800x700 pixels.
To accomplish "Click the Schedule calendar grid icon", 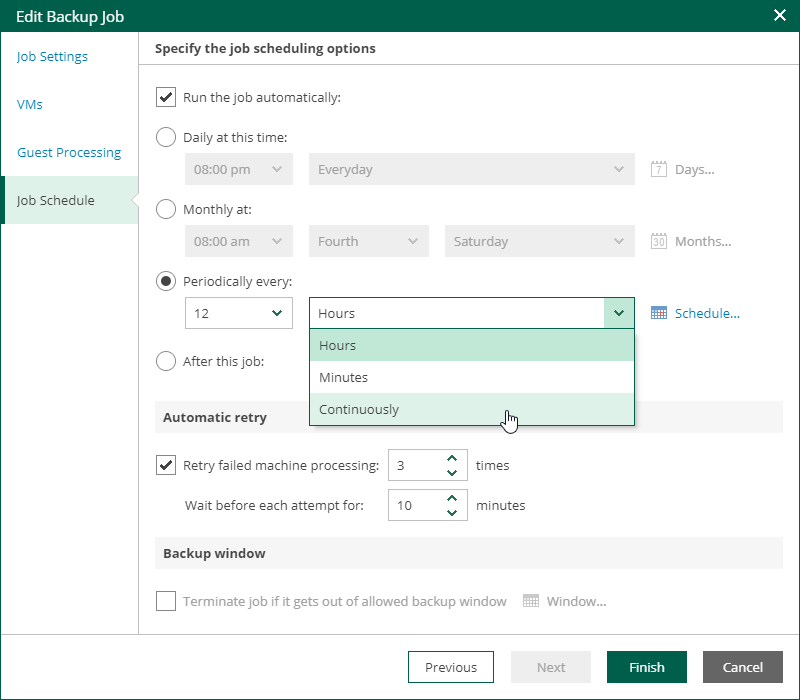I will coord(659,313).
